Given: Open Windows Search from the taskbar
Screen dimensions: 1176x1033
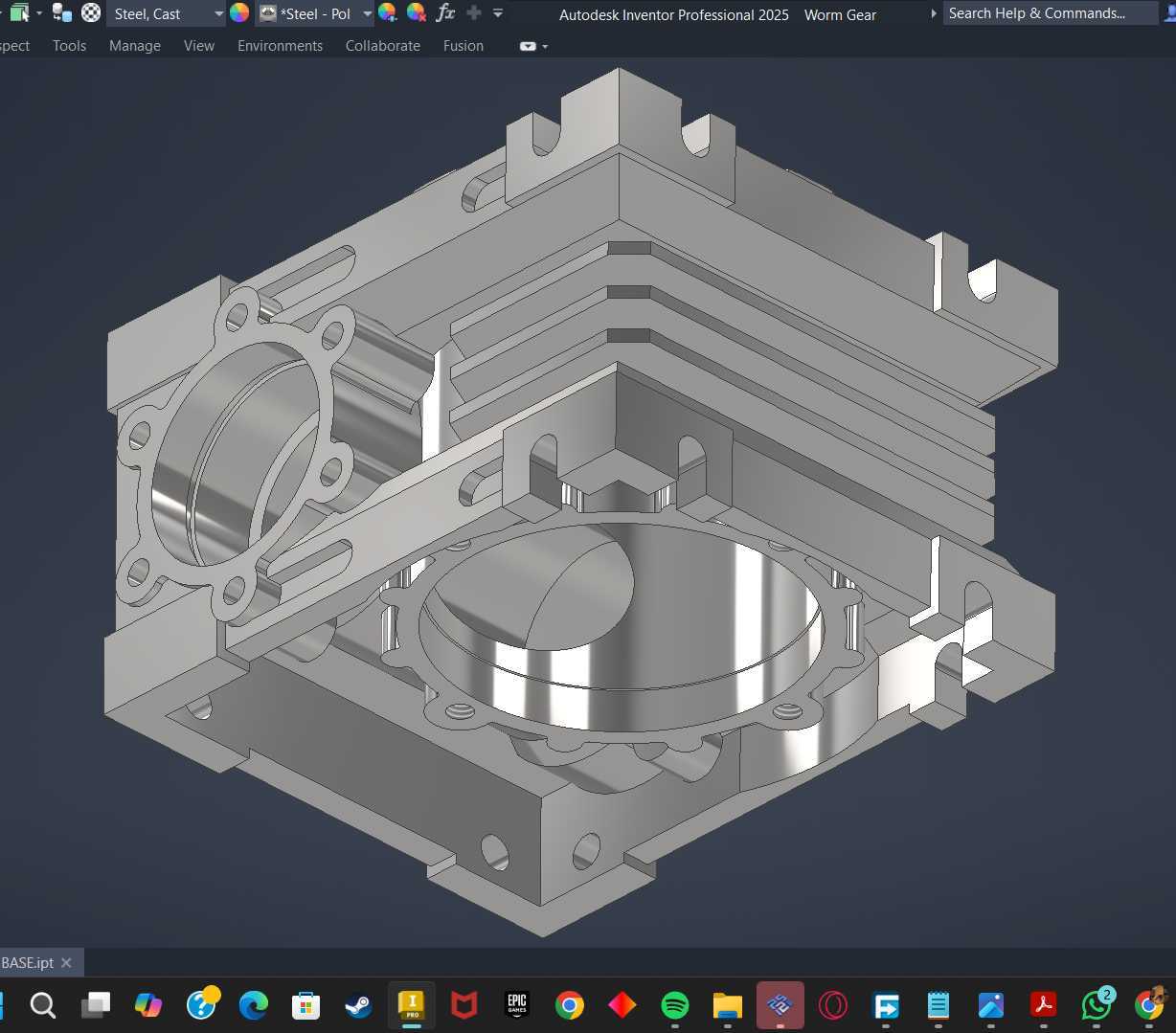Looking at the screenshot, I should point(42,1005).
